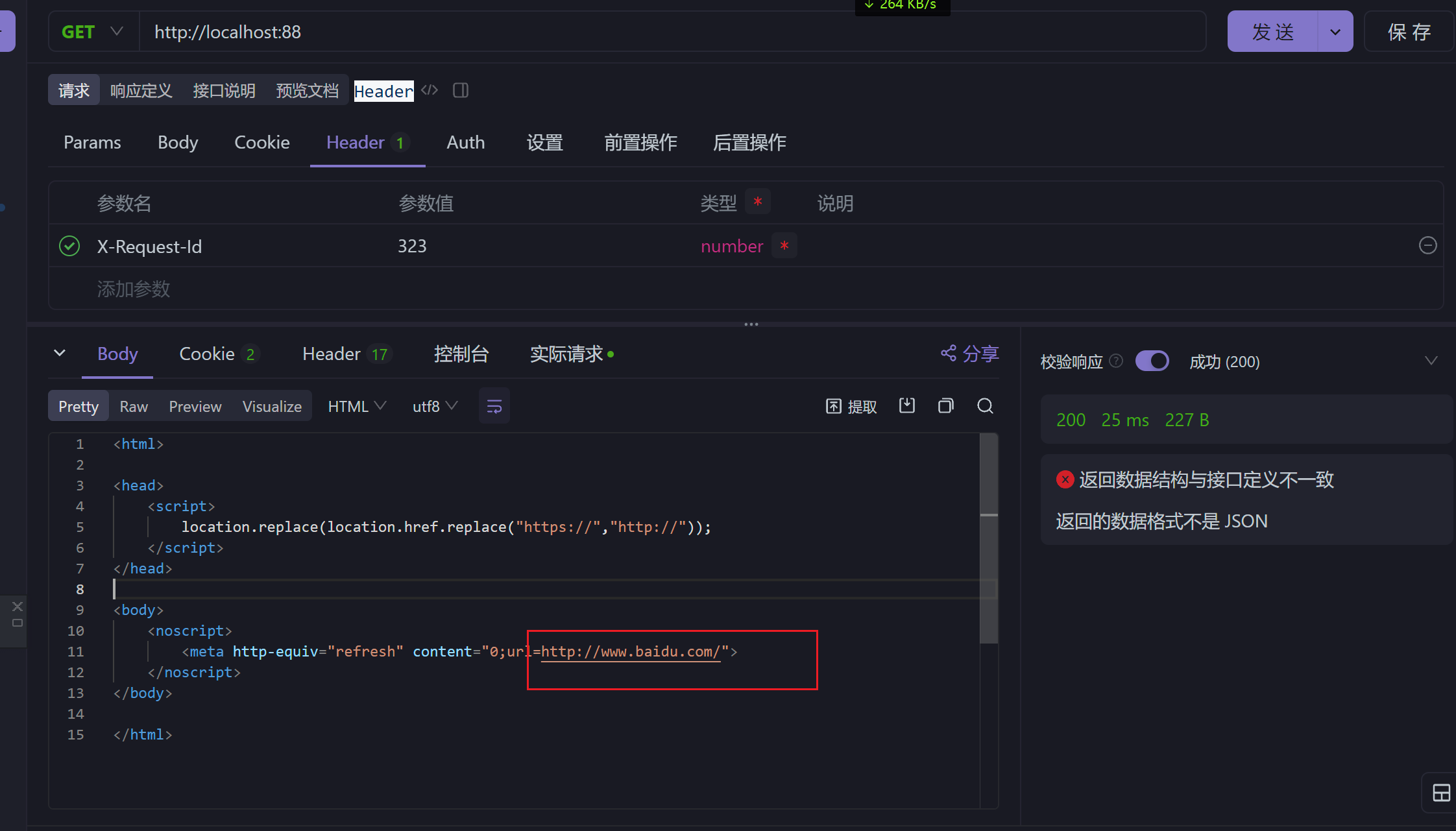This screenshot has height=831, width=1456.
Task: Open the Auth tab
Action: point(466,142)
